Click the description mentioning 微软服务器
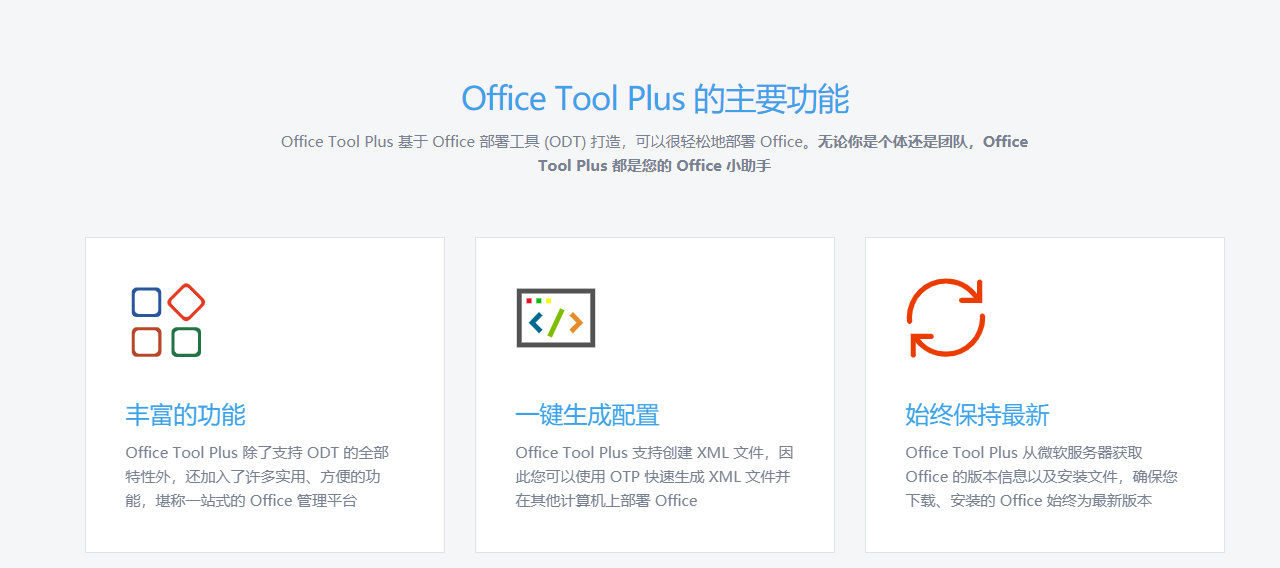The image size is (1280, 568). pos(1041,476)
